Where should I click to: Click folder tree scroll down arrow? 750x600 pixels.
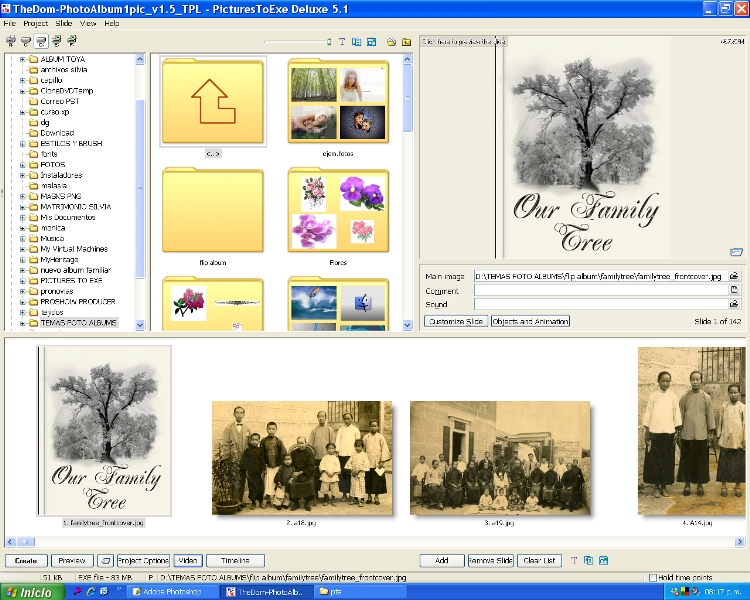tap(140, 325)
